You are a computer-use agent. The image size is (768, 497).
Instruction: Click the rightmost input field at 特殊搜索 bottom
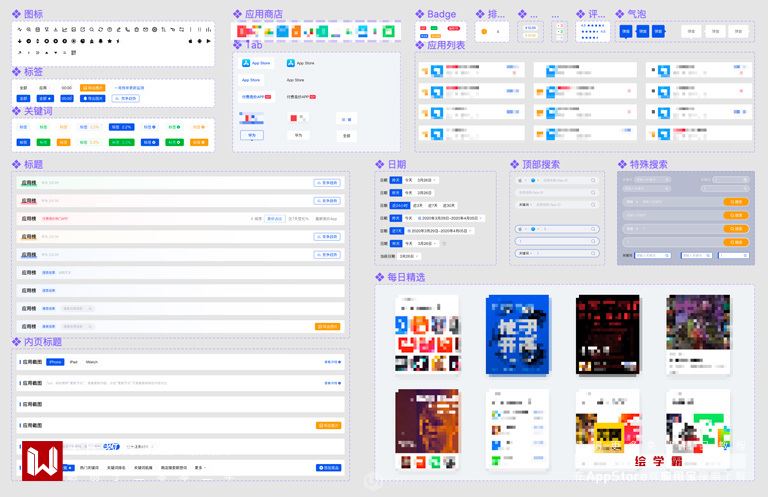pos(734,256)
